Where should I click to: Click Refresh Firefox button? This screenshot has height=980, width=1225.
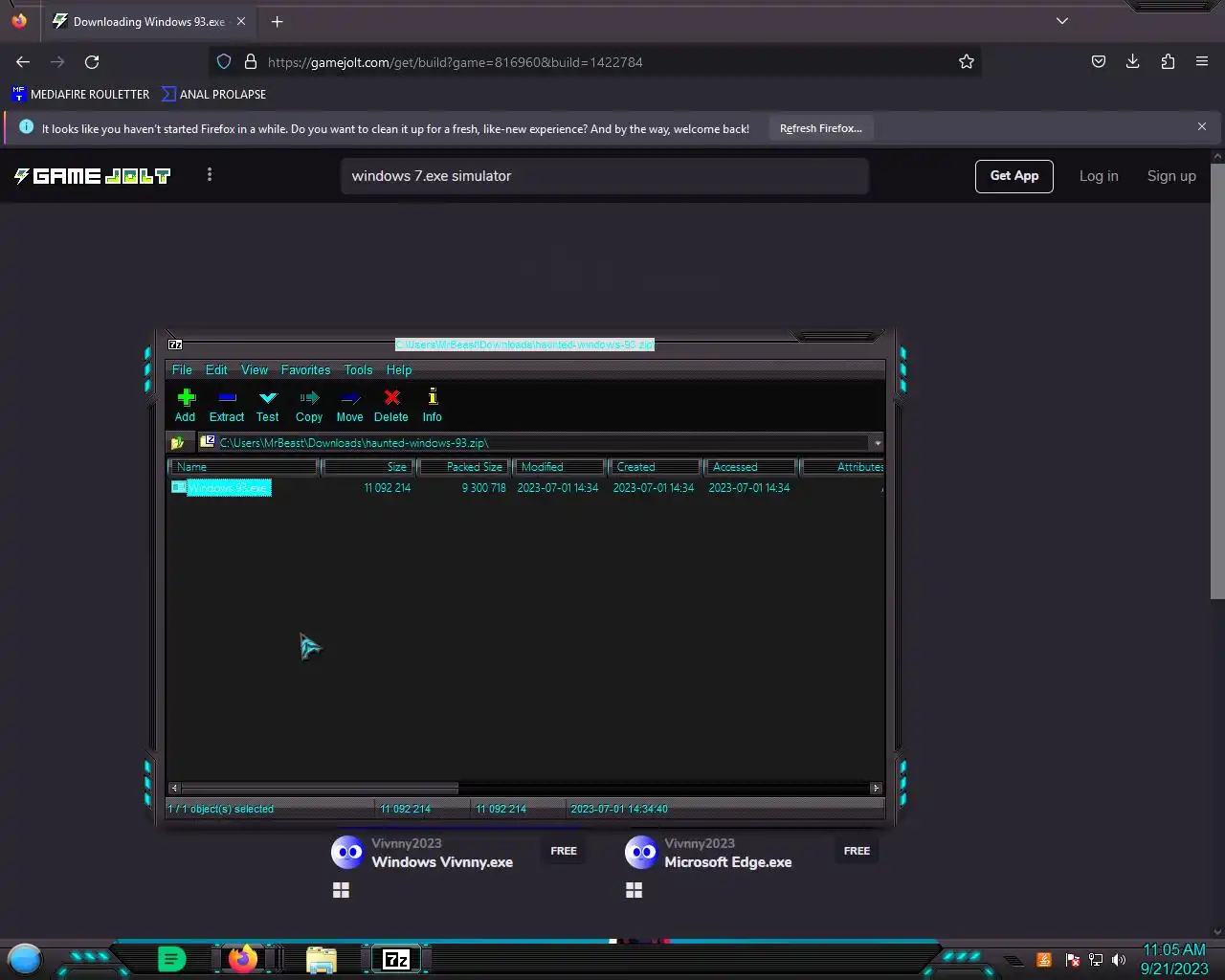[821, 128]
